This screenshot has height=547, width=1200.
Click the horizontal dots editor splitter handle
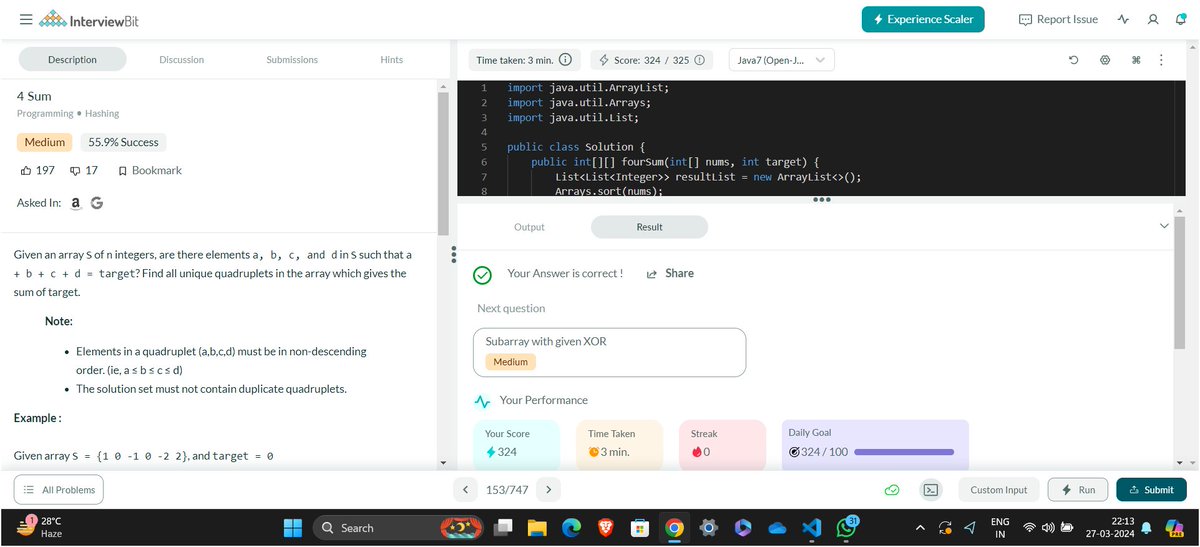(x=822, y=199)
